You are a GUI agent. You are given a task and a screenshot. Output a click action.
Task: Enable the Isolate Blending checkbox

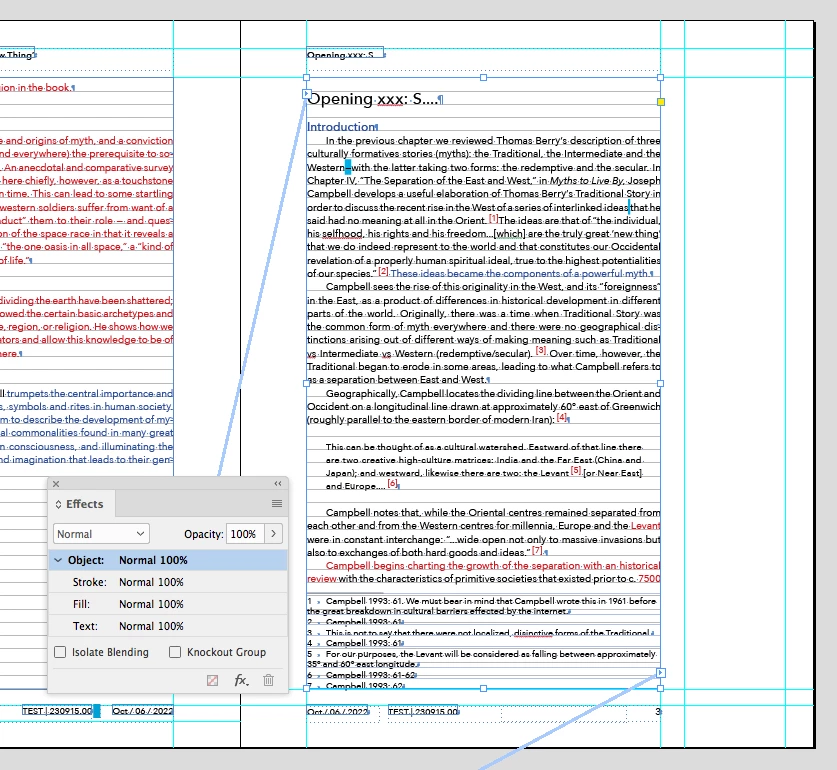pyautogui.click(x=60, y=652)
